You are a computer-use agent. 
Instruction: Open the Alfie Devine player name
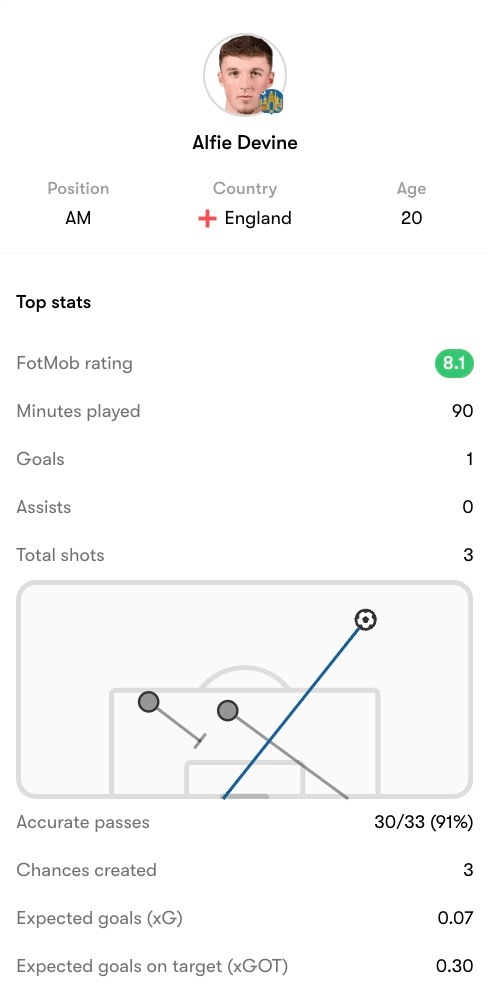245,142
